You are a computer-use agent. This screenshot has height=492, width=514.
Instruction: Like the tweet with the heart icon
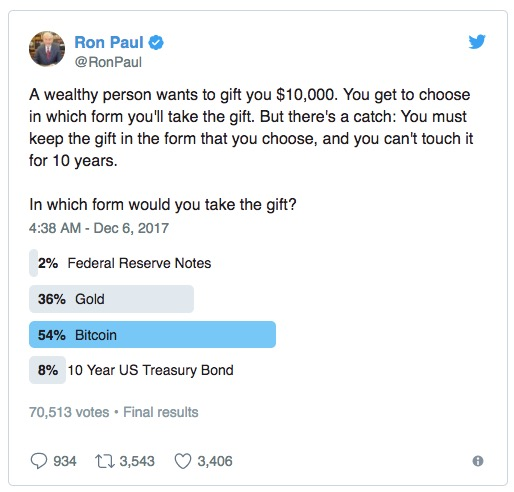click(183, 461)
